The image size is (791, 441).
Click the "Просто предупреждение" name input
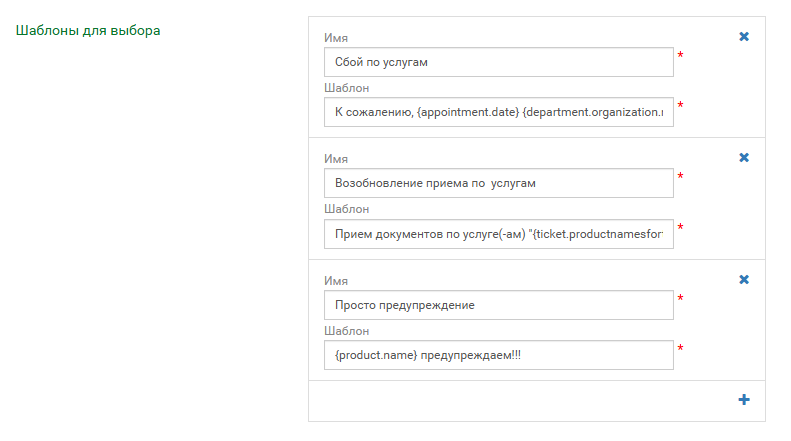498,305
